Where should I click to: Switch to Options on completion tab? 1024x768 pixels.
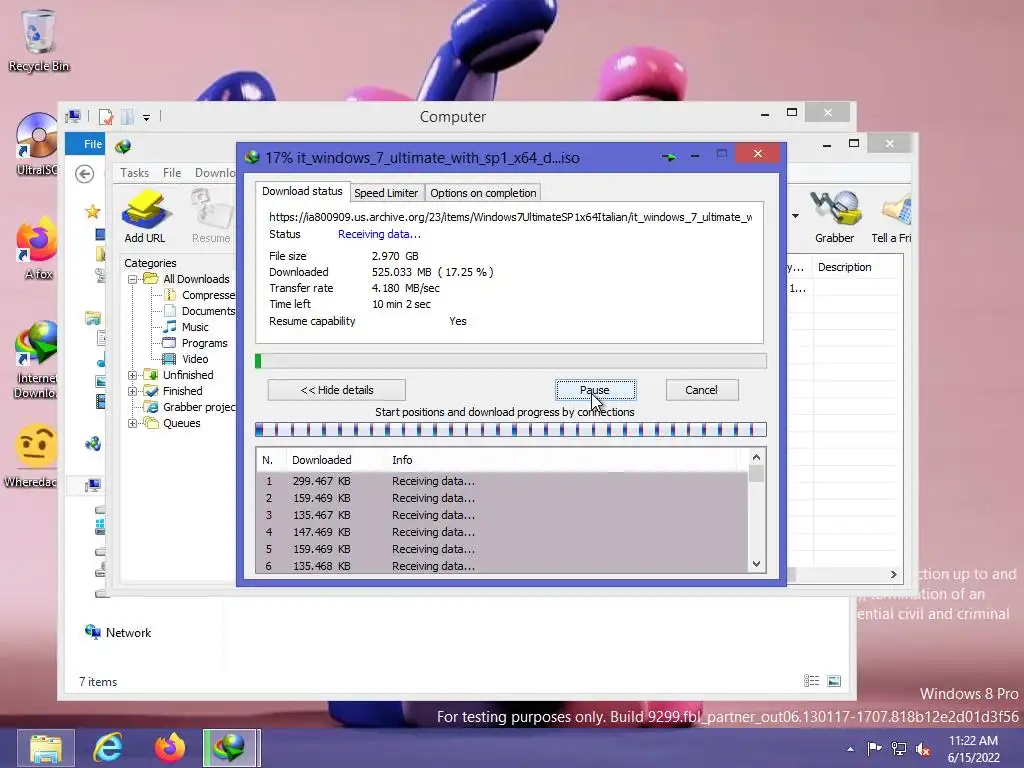(483, 193)
